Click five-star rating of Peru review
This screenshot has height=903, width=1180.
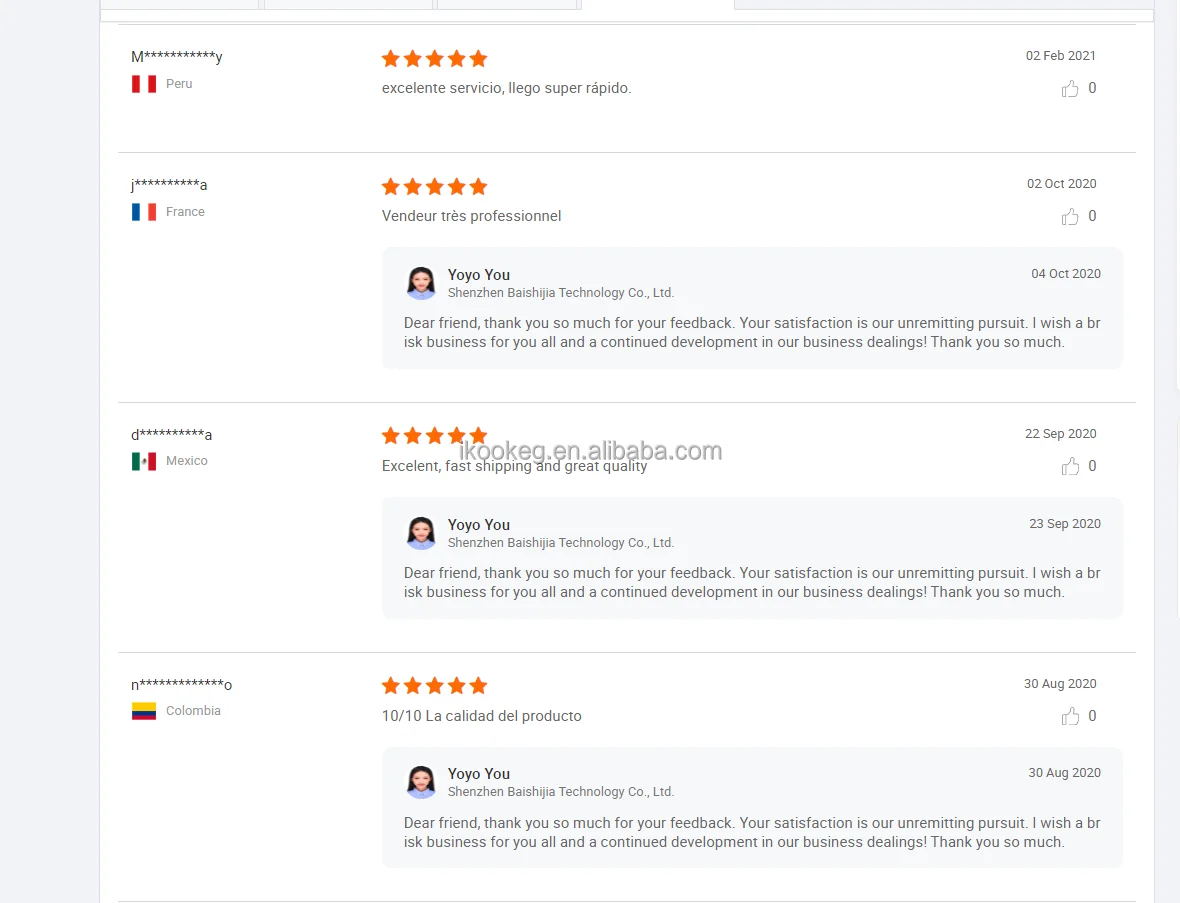point(434,59)
